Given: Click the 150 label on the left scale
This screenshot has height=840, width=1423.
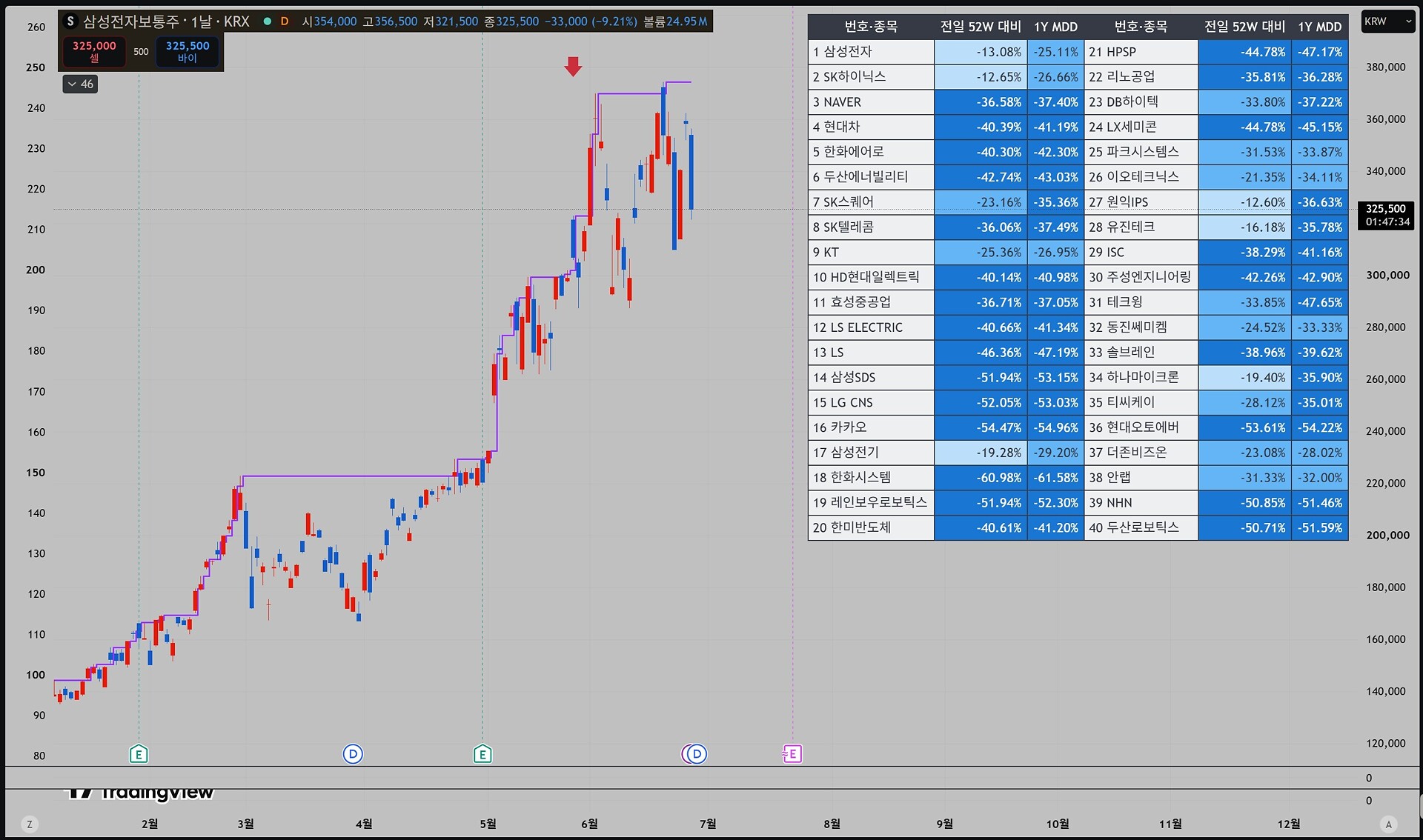Looking at the screenshot, I should point(36,473).
